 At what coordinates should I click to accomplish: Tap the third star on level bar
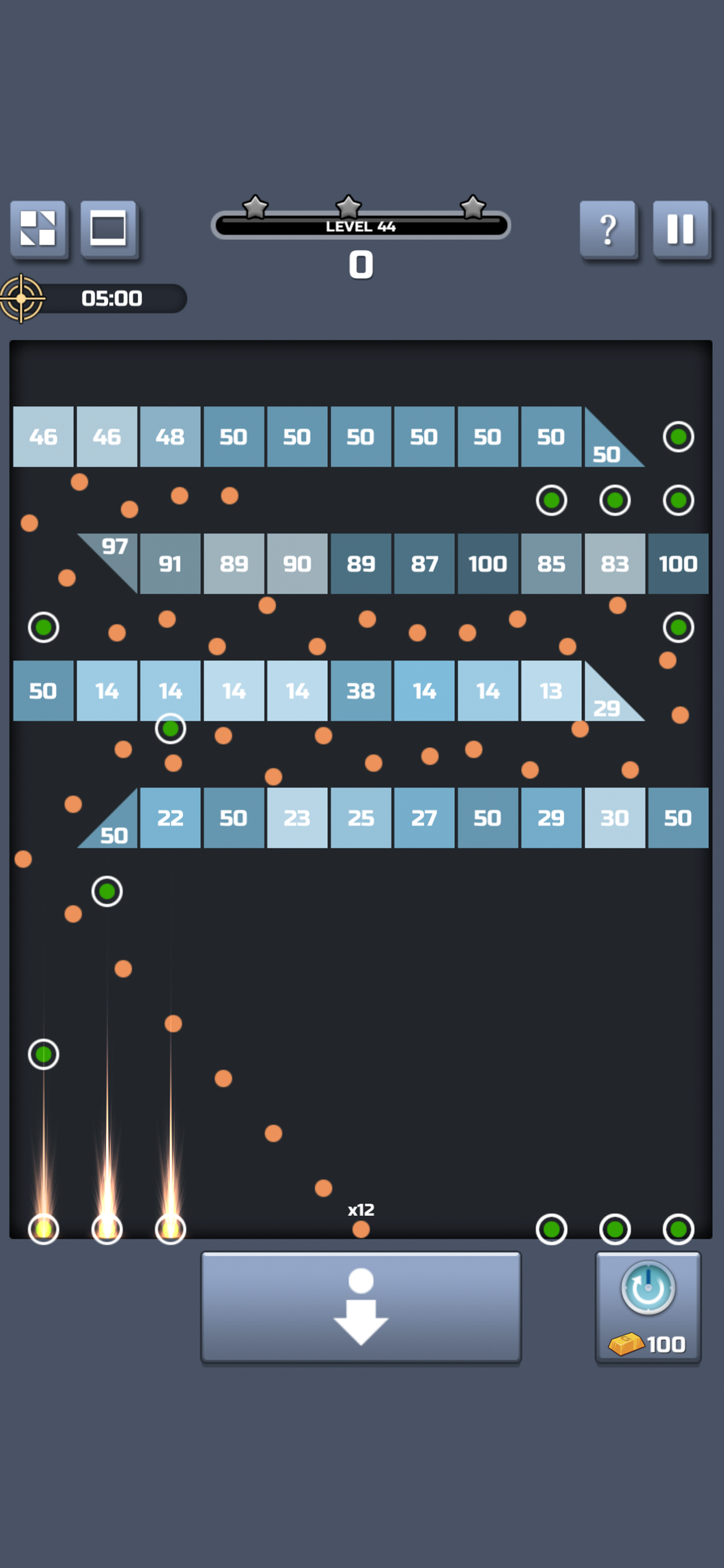tap(473, 207)
